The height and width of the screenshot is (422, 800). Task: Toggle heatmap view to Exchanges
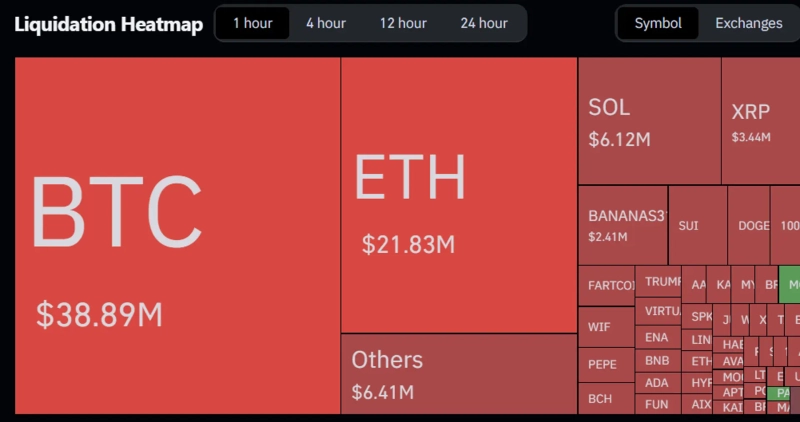click(748, 23)
